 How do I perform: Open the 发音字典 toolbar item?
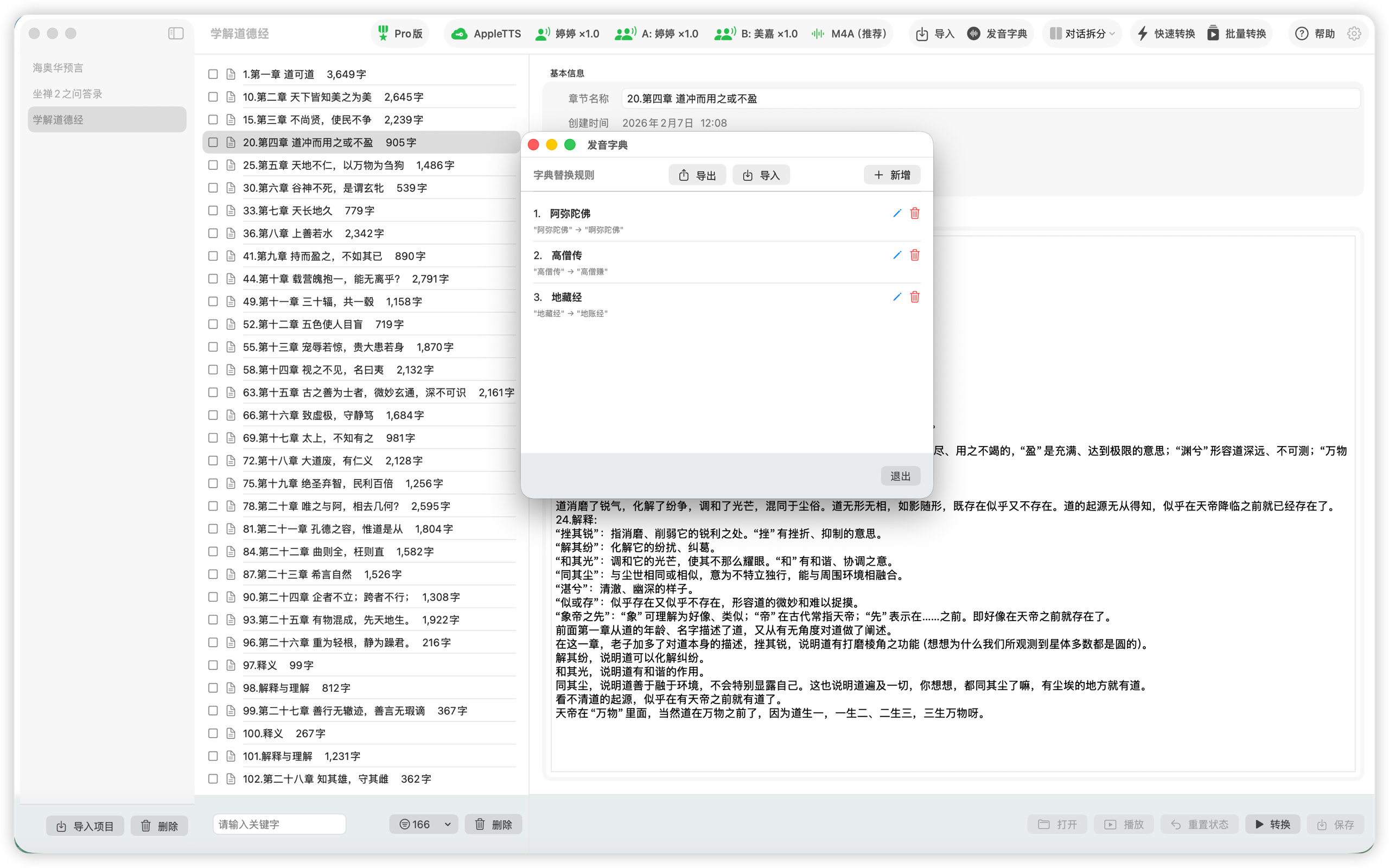coord(998,33)
